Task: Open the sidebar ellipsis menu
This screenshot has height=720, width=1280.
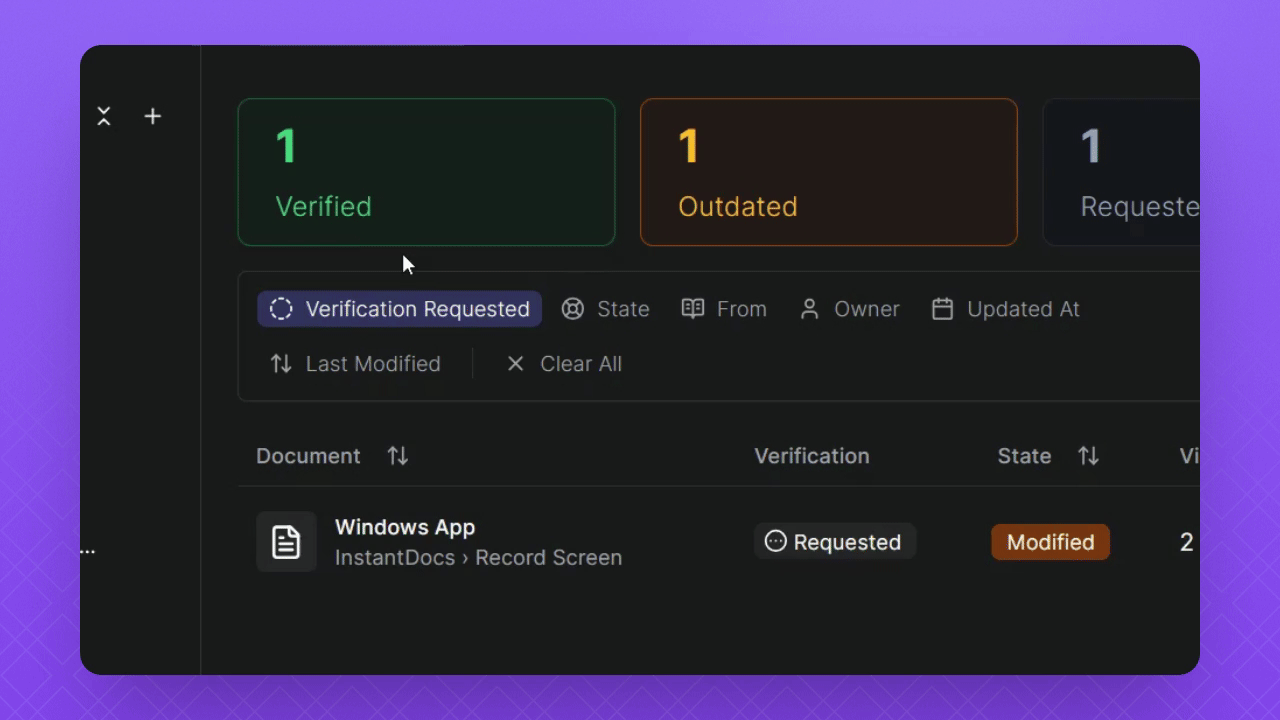Action: [88, 551]
